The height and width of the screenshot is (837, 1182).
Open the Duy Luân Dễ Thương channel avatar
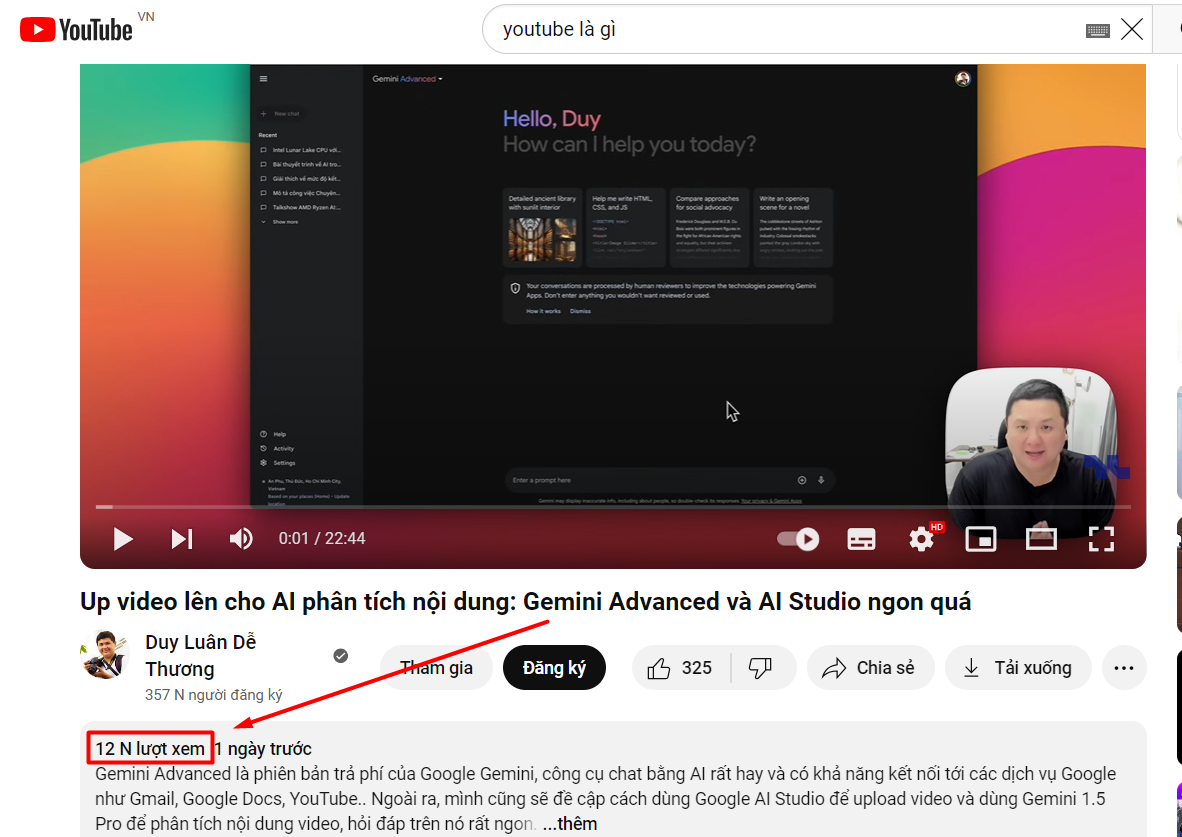(x=105, y=655)
